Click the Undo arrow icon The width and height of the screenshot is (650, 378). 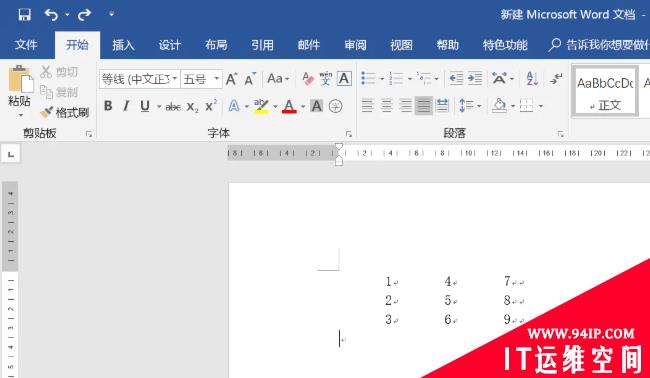(x=52, y=15)
